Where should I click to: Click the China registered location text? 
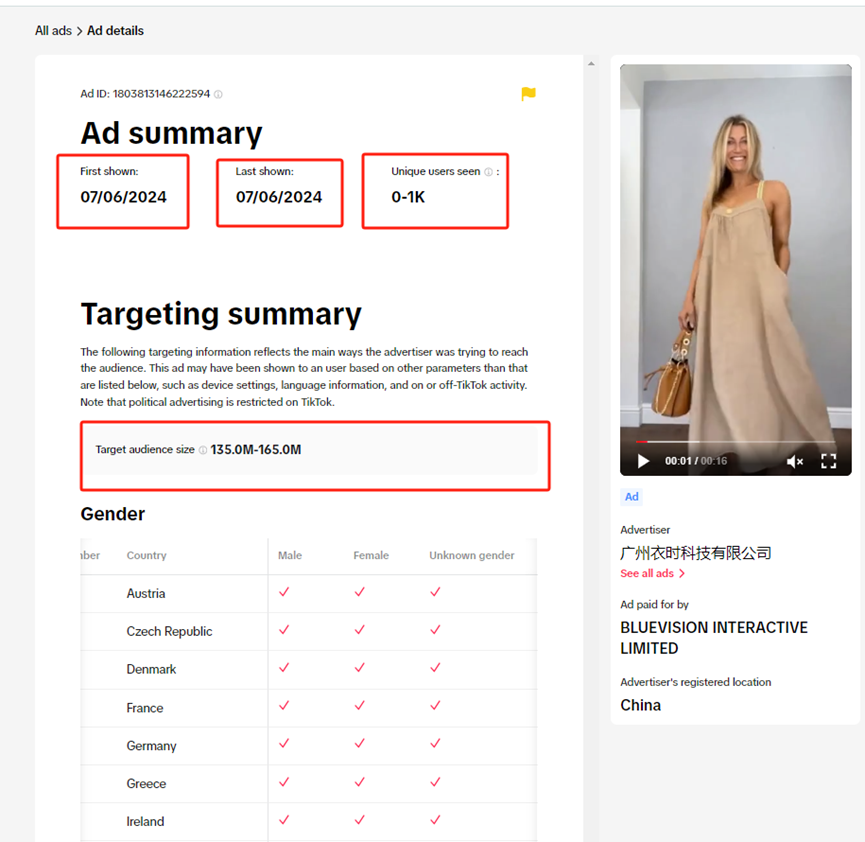coord(640,706)
